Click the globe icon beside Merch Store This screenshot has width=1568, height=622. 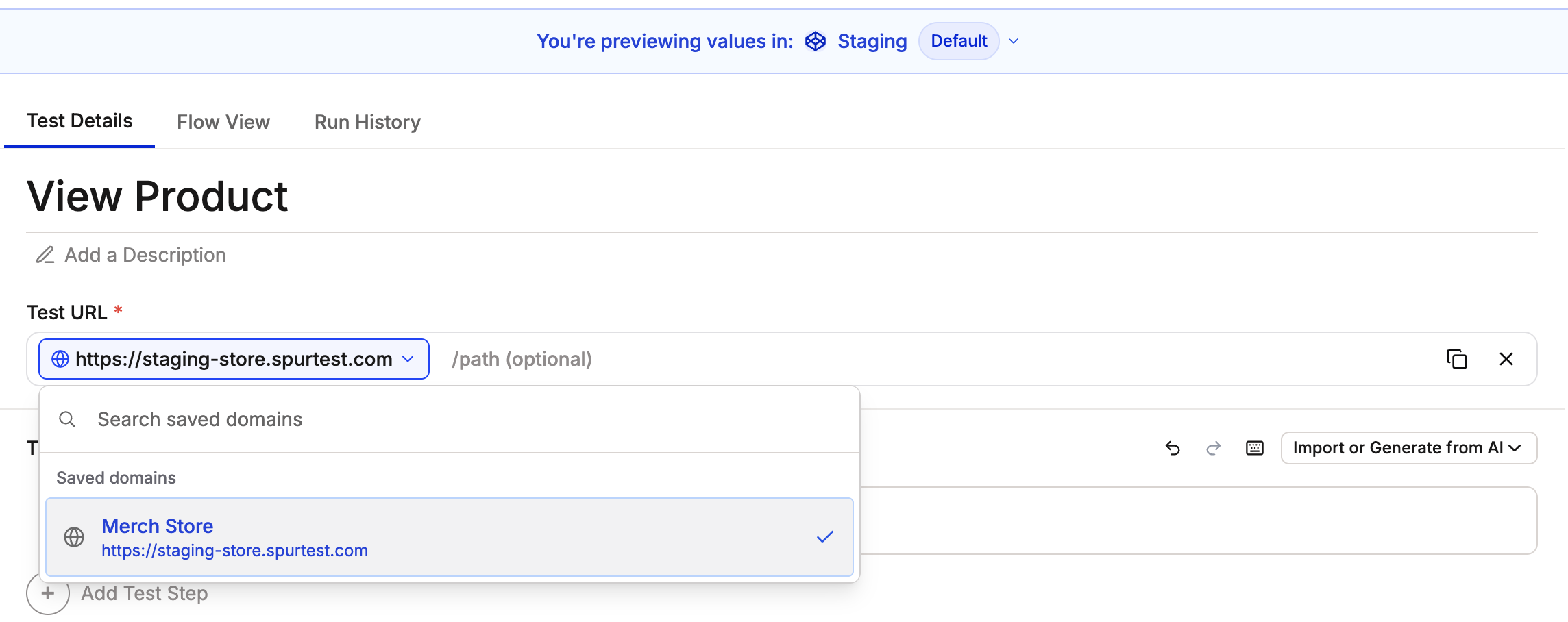coord(74,537)
